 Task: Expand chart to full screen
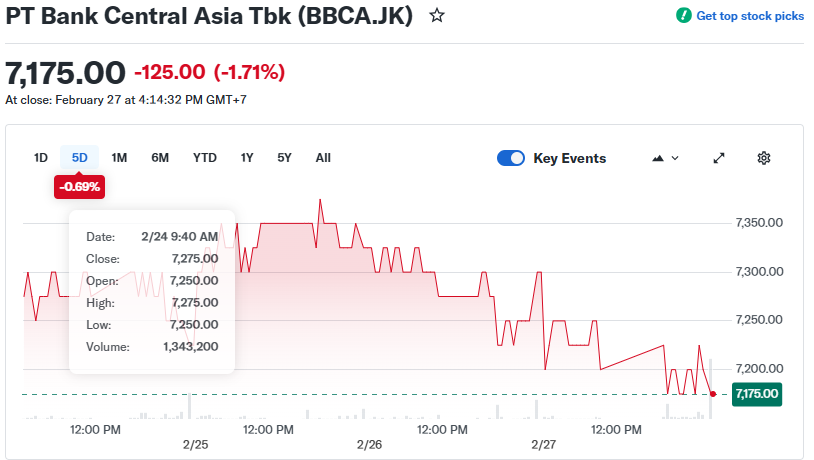point(718,158)
